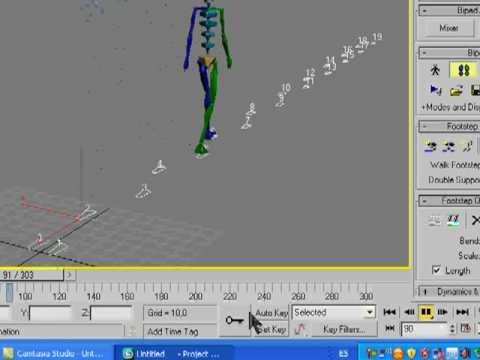Step to the previous frame
480x360 pixels.
(x=409, y=312)
